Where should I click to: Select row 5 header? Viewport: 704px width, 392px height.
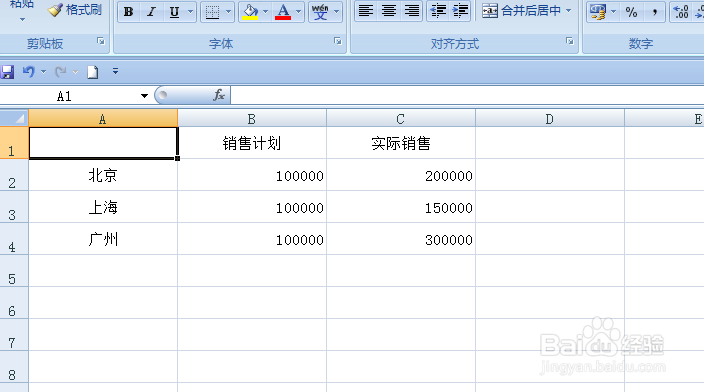13,271
